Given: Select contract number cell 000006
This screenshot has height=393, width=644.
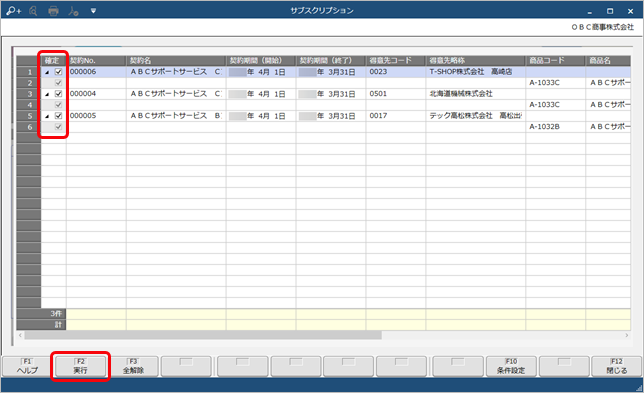Looking at the screenshot, I should (x=96, y=72).
